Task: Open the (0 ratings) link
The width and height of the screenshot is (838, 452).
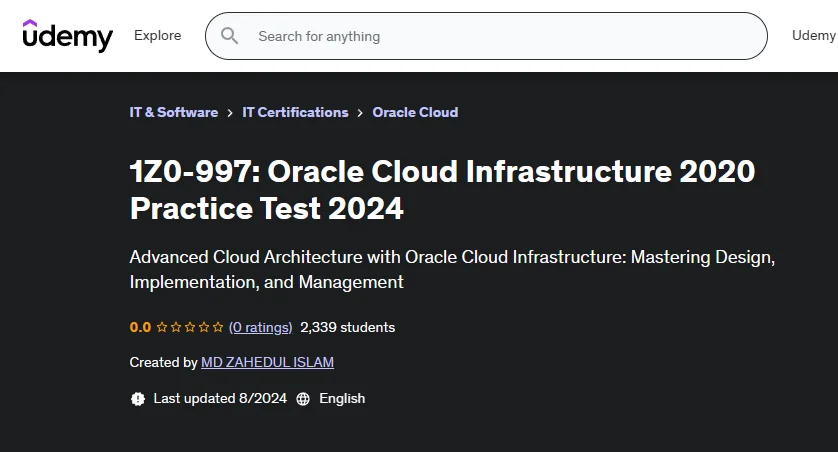Action: coord(261,327)
